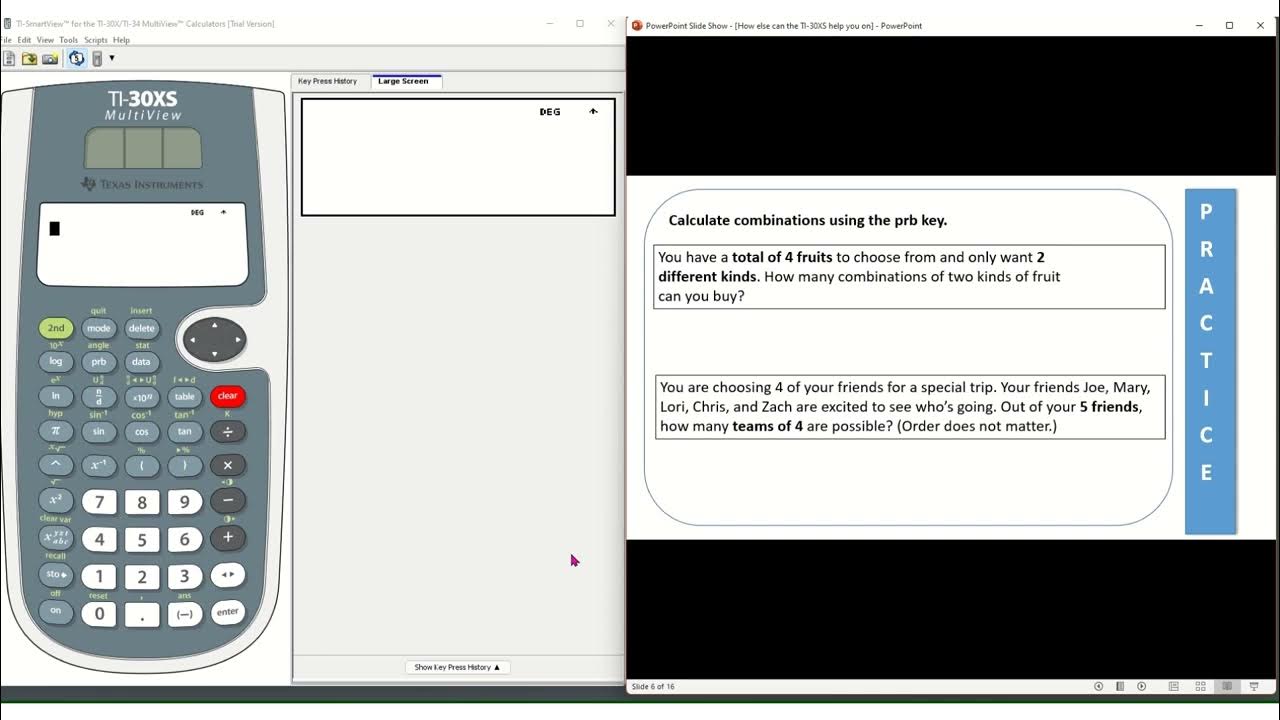Click the plus key

point(228,537)
